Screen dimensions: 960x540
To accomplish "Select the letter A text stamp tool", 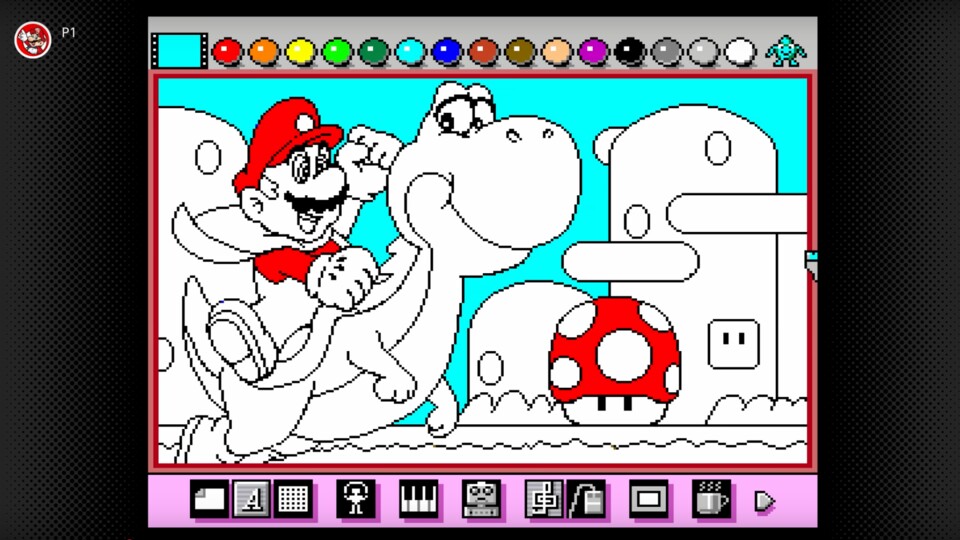I will pyautogui.click(x=251, y=499).
